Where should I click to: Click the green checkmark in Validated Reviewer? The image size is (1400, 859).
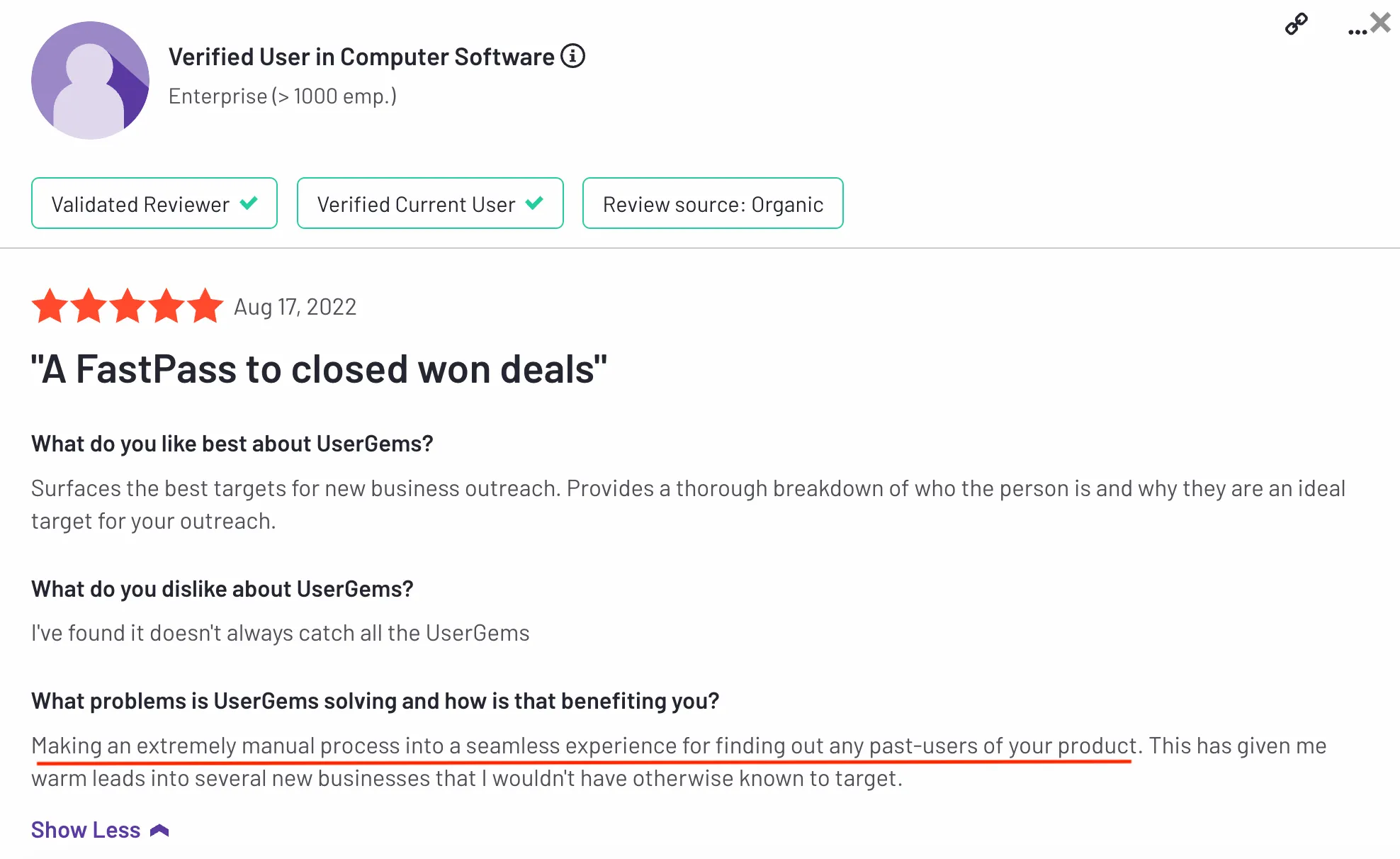249,203
